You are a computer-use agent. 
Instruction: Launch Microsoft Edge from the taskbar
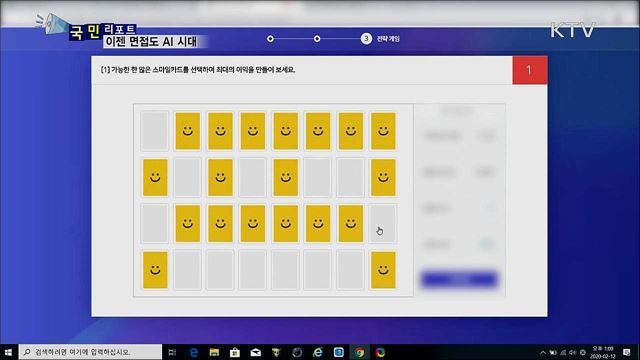[x=194, y=352]
